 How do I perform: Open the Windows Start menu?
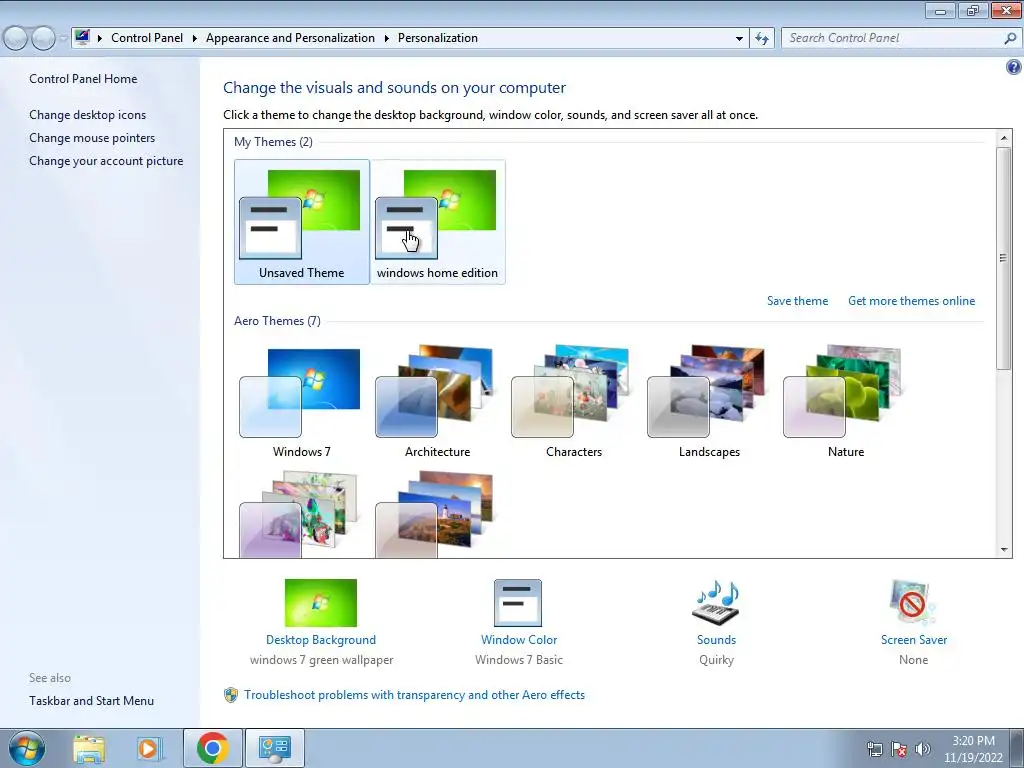click(27, 748)
